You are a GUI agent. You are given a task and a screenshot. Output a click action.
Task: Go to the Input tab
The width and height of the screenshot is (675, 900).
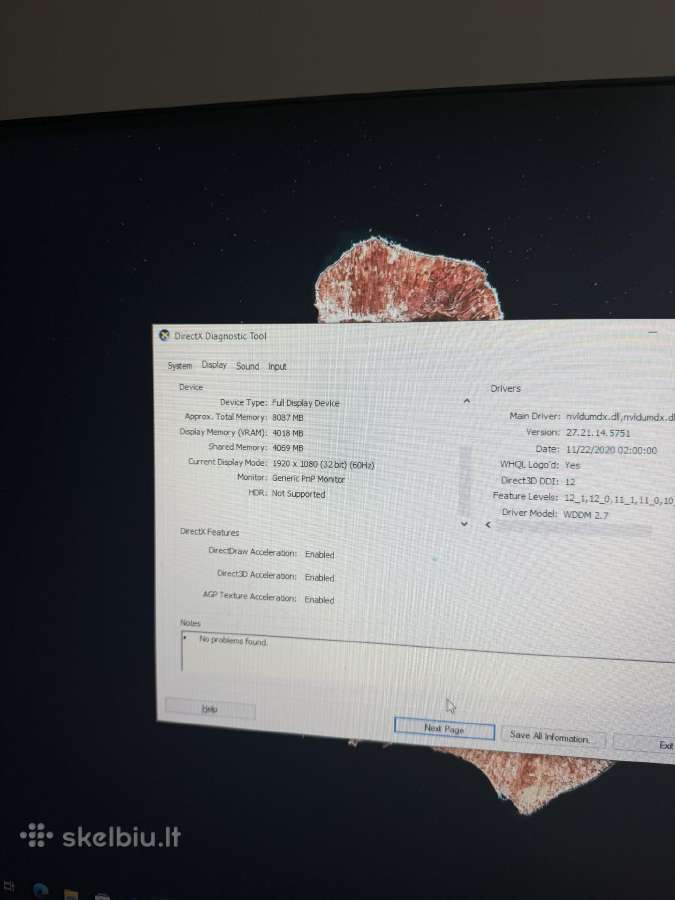277,366
